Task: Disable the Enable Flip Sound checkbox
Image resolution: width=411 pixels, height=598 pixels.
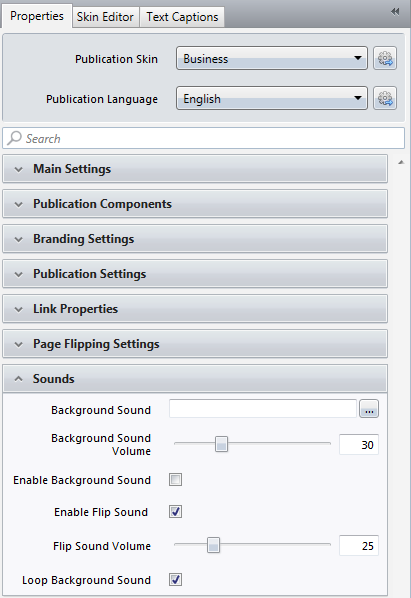Action: tap(175, 511)
